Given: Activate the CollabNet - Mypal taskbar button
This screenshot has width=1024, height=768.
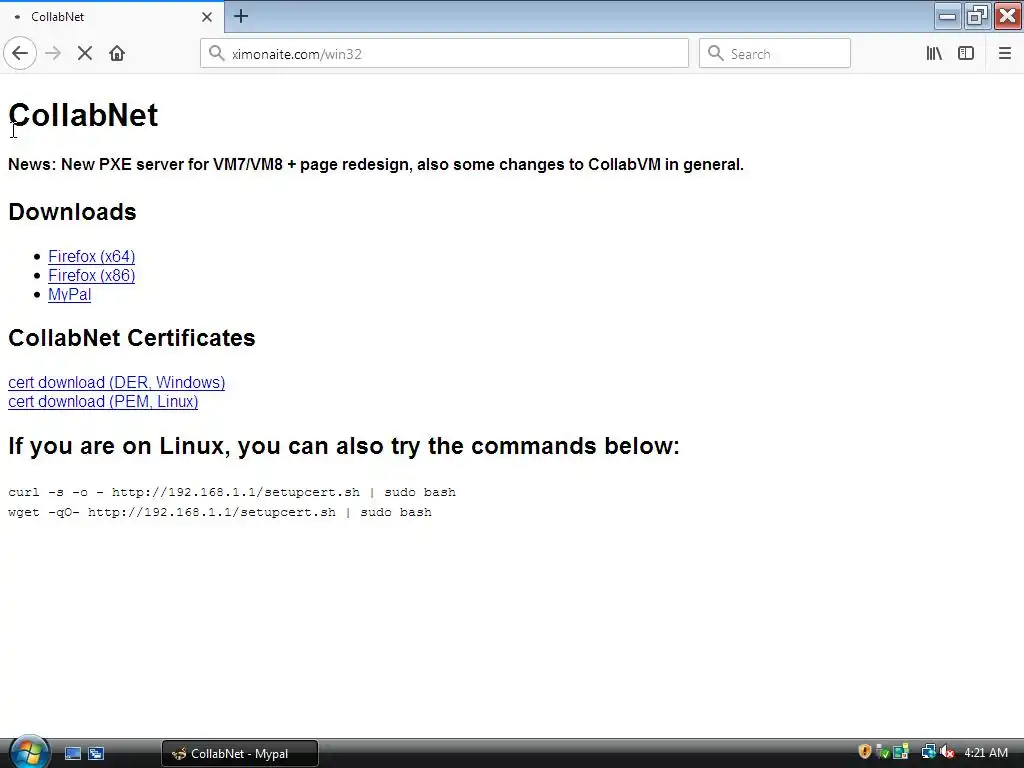Looking at the screenshot, I should (240, 754).
